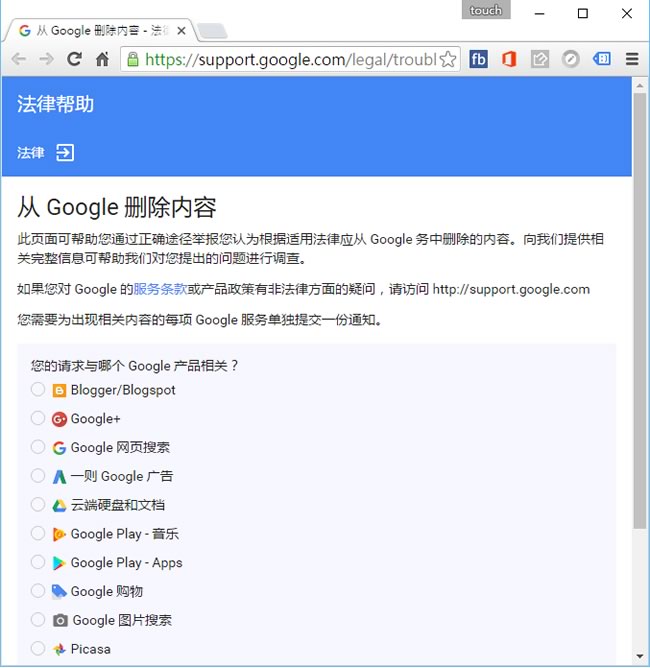Screen dimensions: 650x668
Task: Click the Picasa pinwheel icon
Action: pos(59,649)
